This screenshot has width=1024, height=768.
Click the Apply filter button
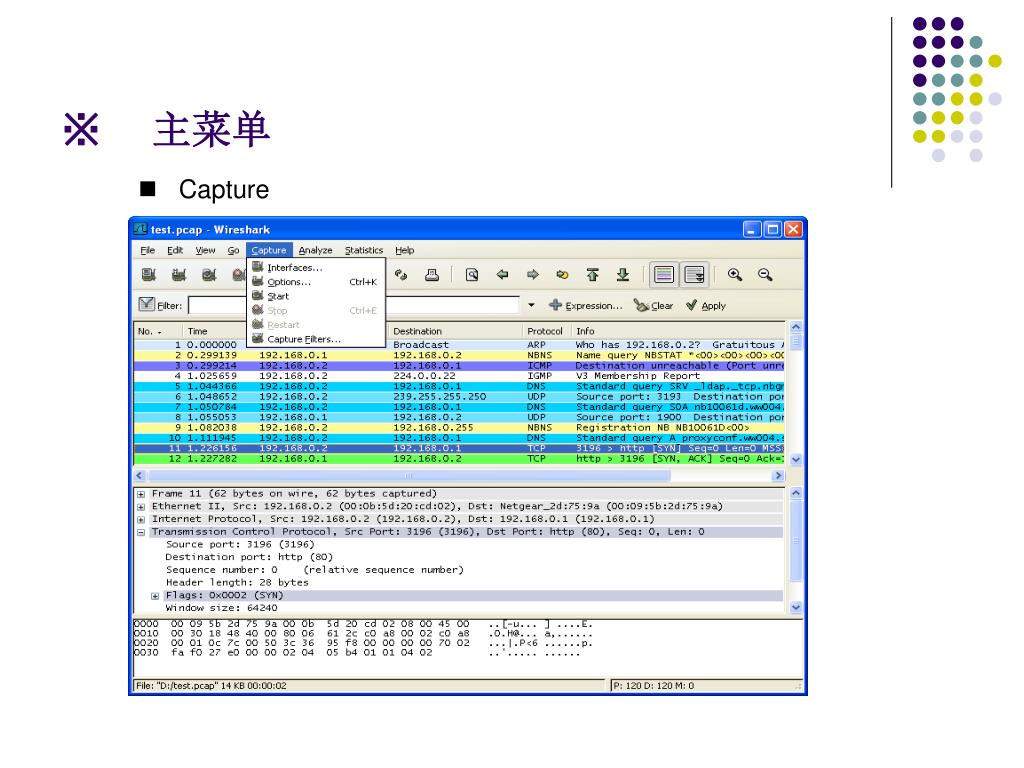coord(706,305)
